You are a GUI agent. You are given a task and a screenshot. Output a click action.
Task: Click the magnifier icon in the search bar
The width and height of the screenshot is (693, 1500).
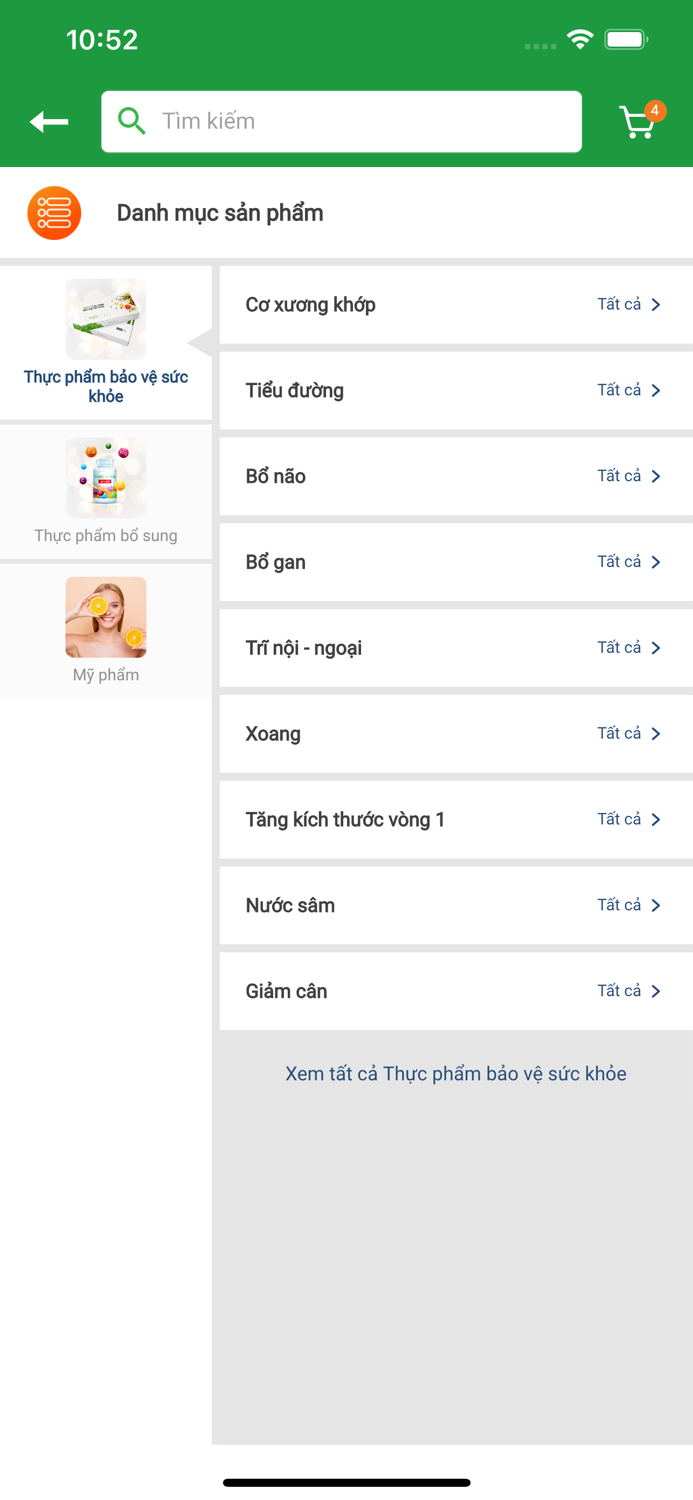[131, 120]
